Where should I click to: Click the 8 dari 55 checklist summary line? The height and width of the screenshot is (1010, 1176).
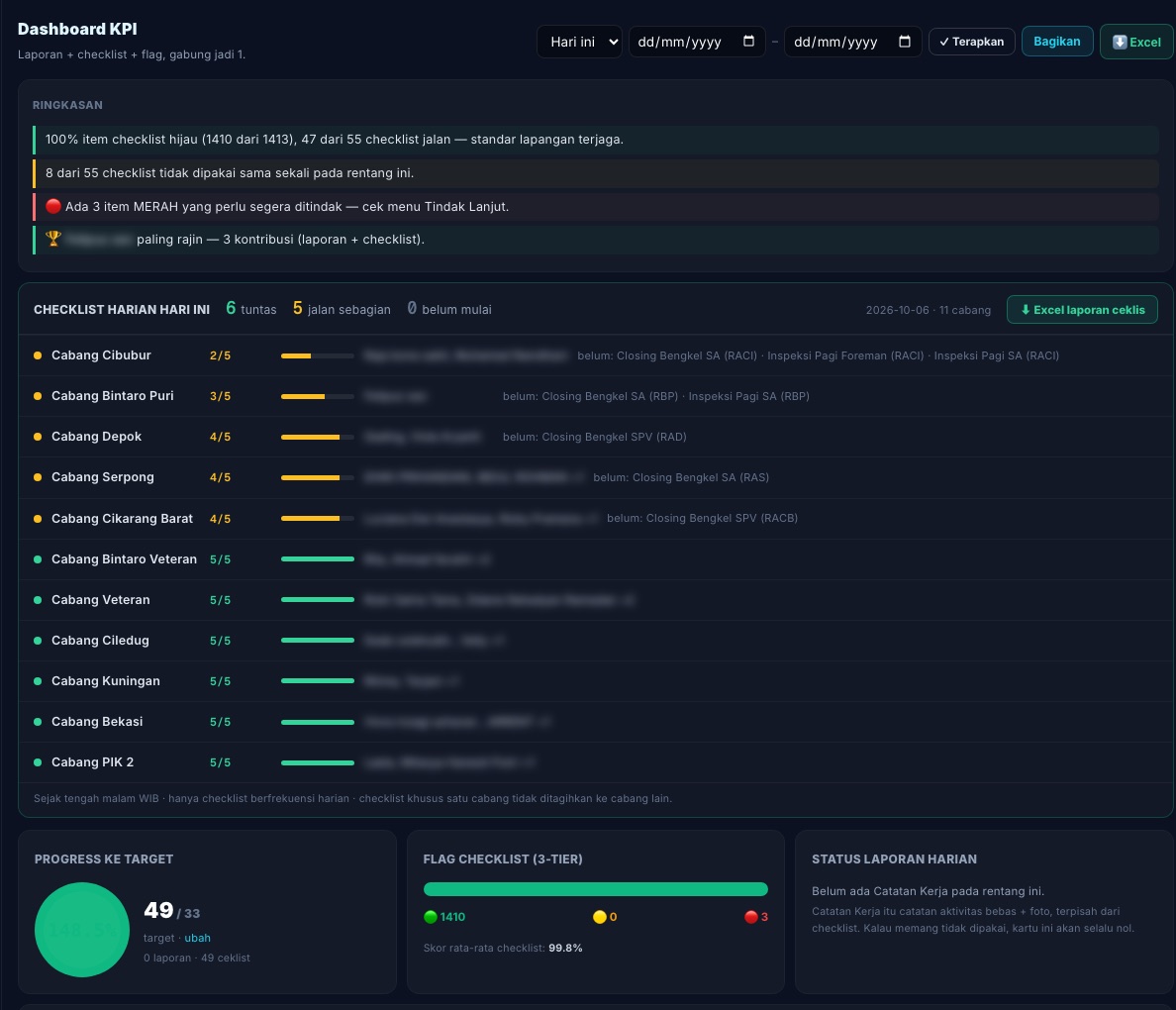[596, 173]
